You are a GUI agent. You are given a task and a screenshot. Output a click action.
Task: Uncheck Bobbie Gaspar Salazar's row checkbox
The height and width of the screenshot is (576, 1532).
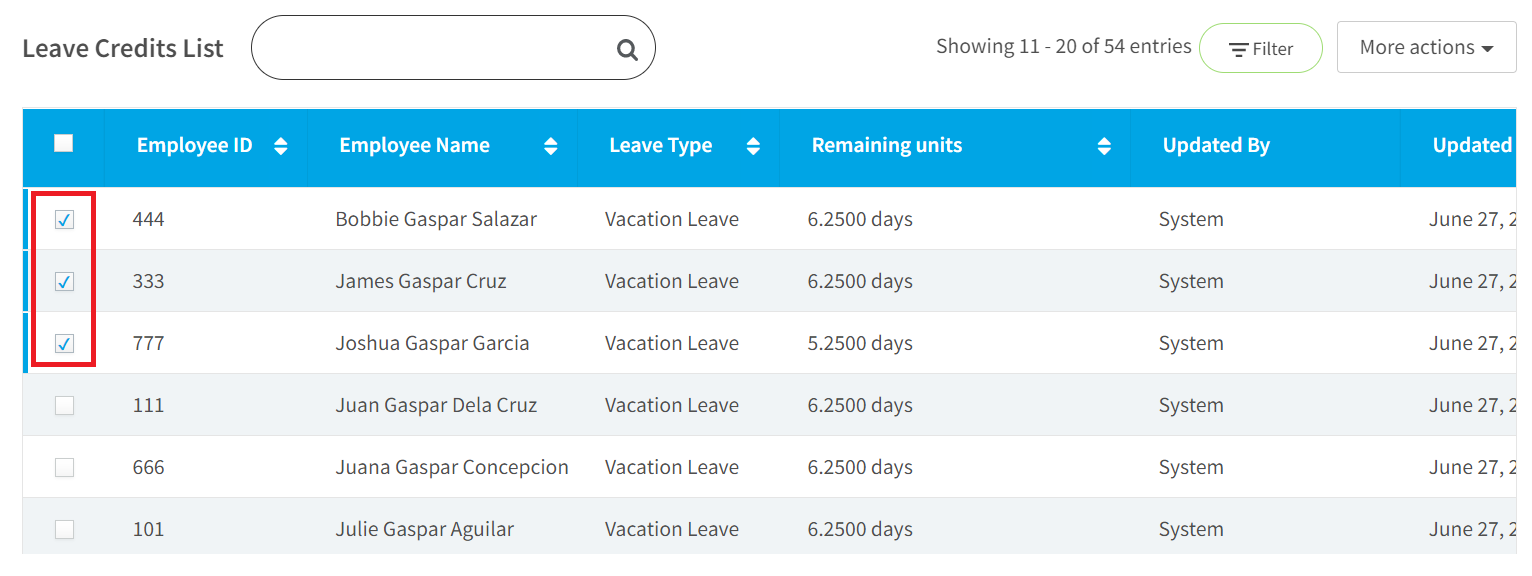click(64, 219)
